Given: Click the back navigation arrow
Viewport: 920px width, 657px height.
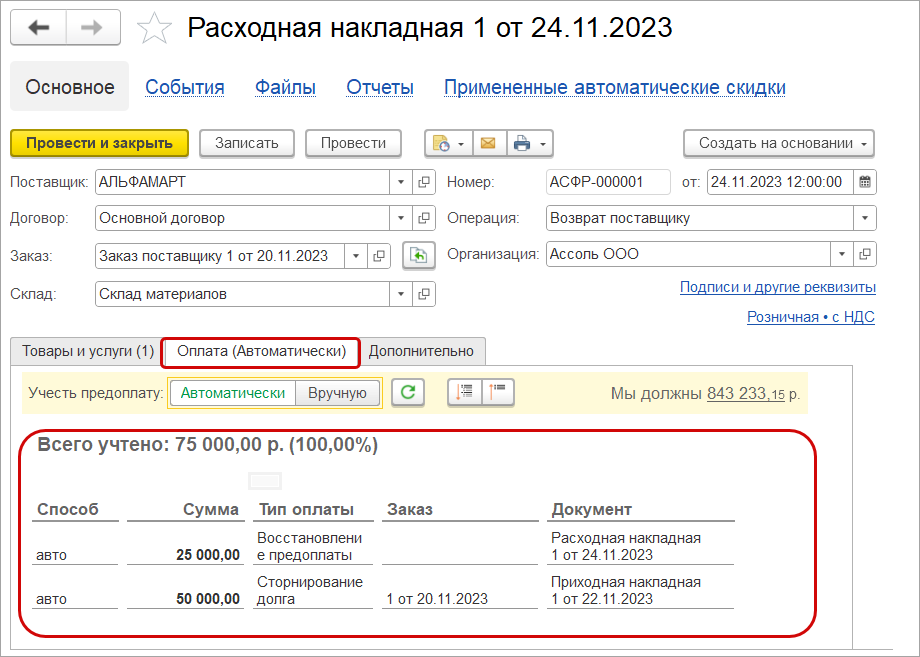Looking at the screenshot, I should click(39, 28).
